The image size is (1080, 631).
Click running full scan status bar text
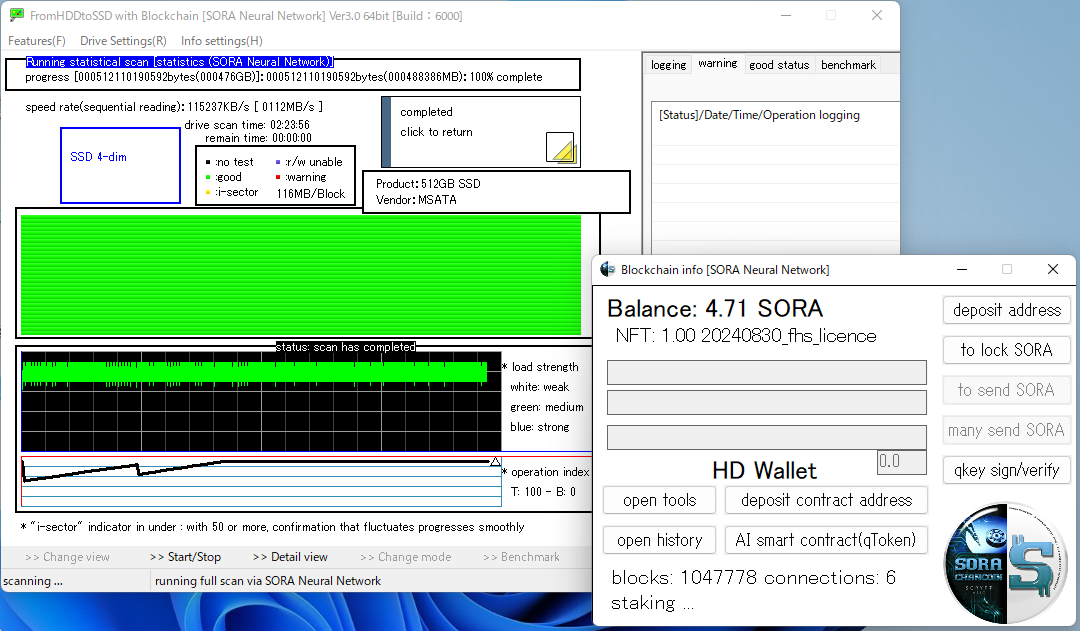click(268, 581)
